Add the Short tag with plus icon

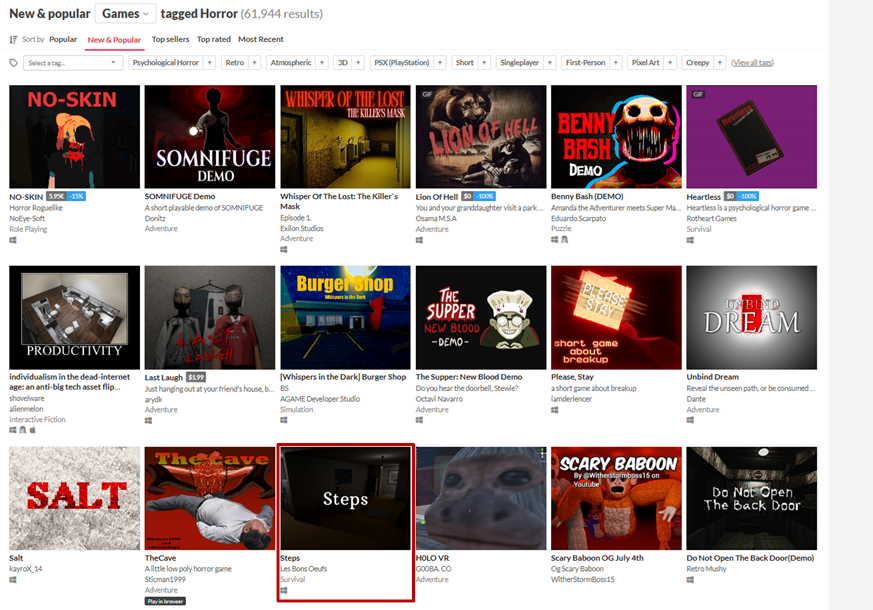click(x=484, y=63)
